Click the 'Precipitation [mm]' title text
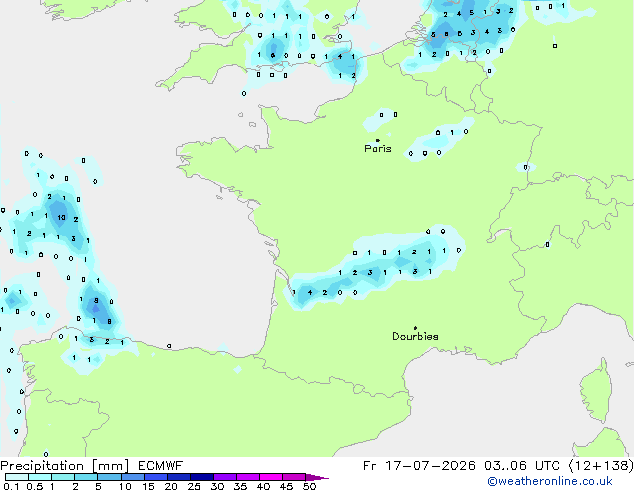The image size is (634, 490). click(x=65, y=466)
